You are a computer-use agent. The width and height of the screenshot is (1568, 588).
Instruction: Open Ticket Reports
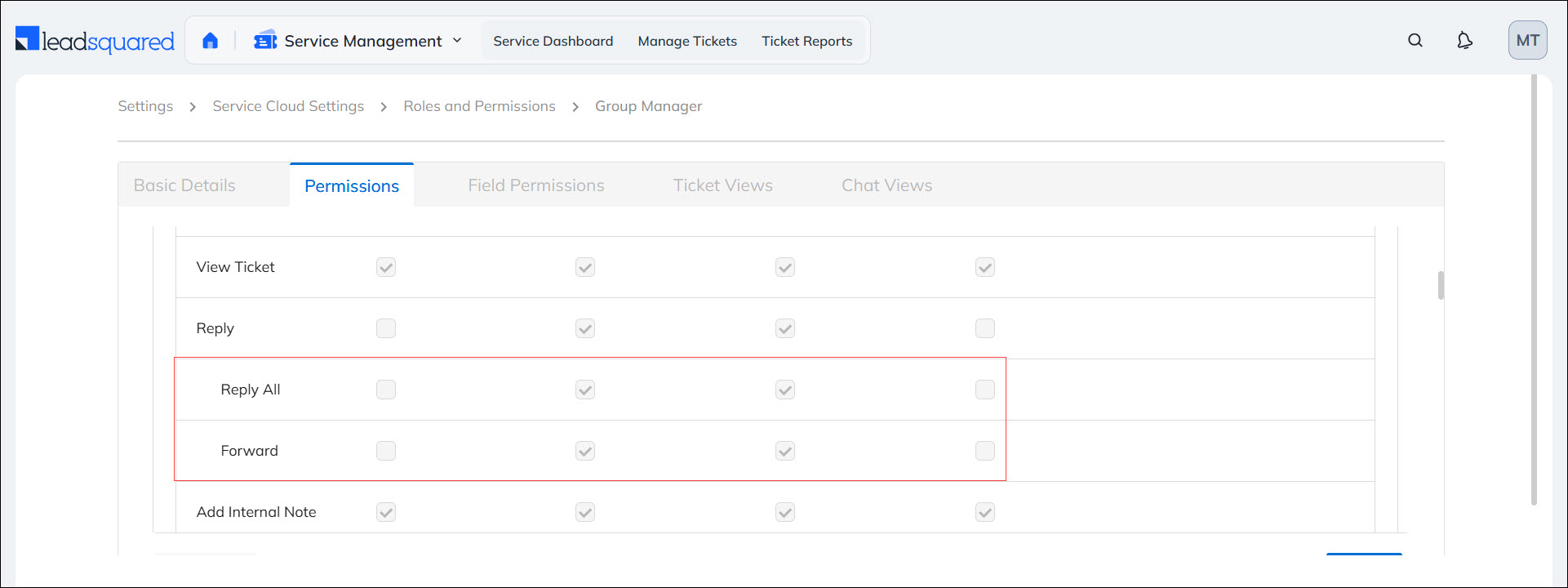point(806,41)
